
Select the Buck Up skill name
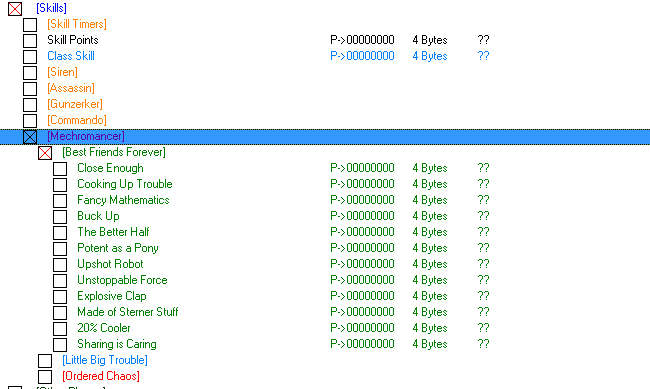[98, 216]
